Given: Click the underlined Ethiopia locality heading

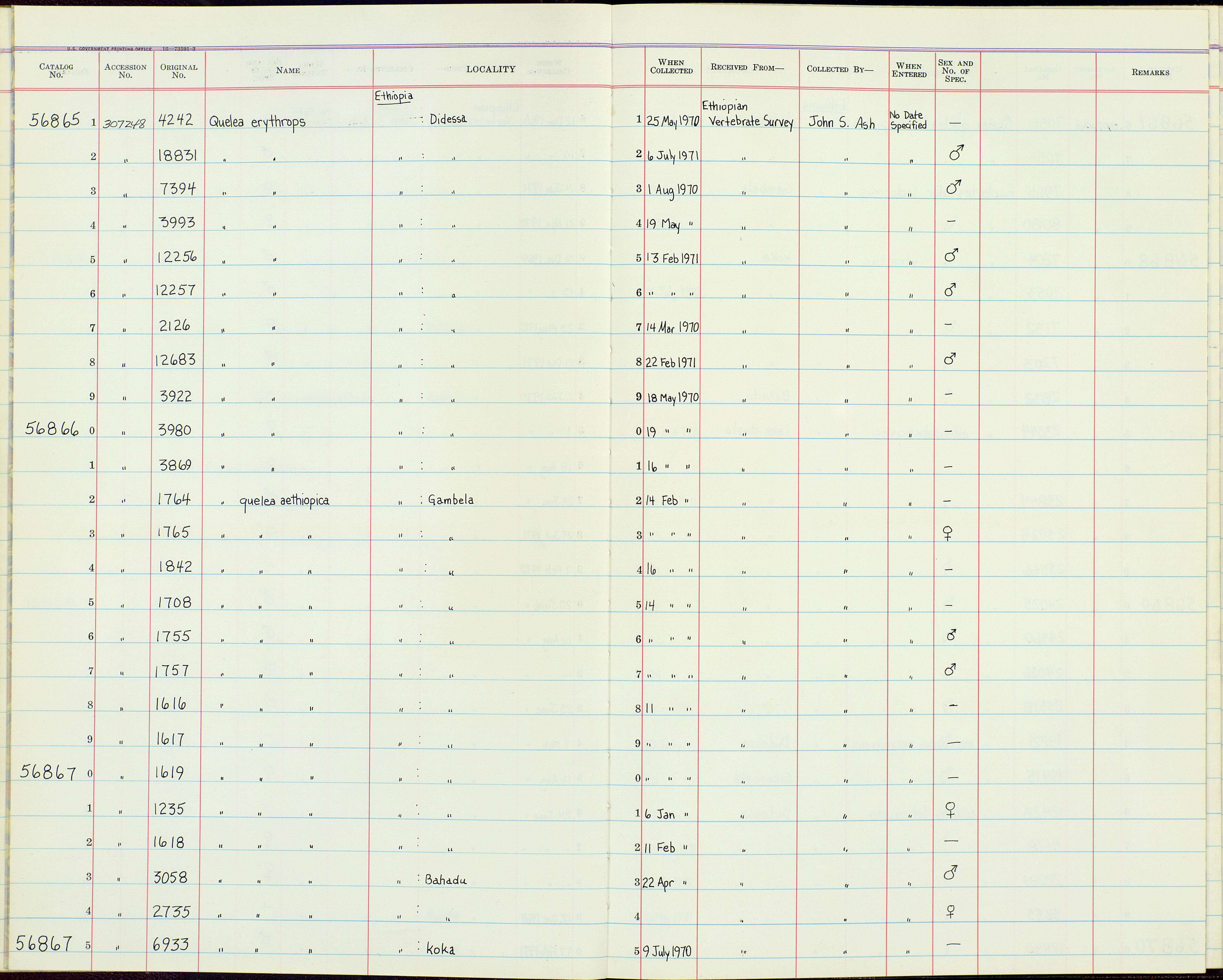Looking at the screenshot, I should pos(393,96).
